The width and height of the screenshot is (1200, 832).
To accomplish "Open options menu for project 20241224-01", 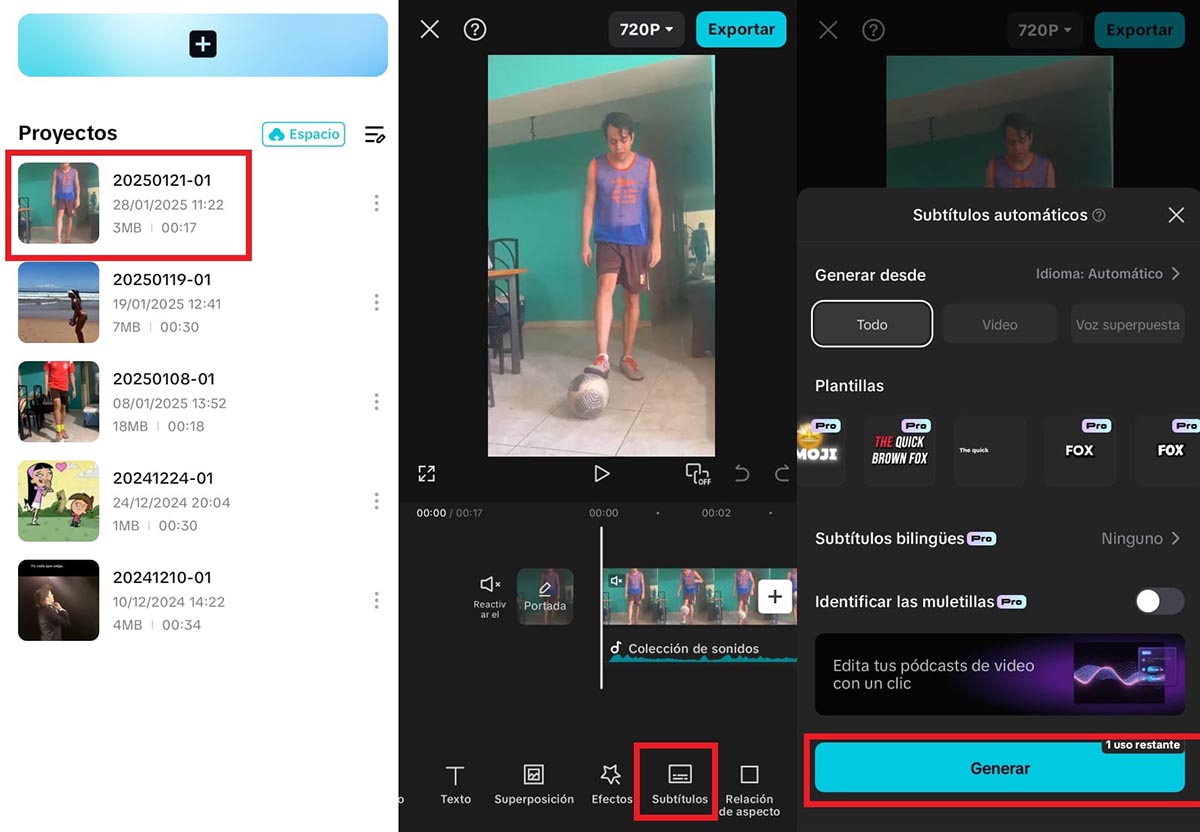I will [376, 501].
